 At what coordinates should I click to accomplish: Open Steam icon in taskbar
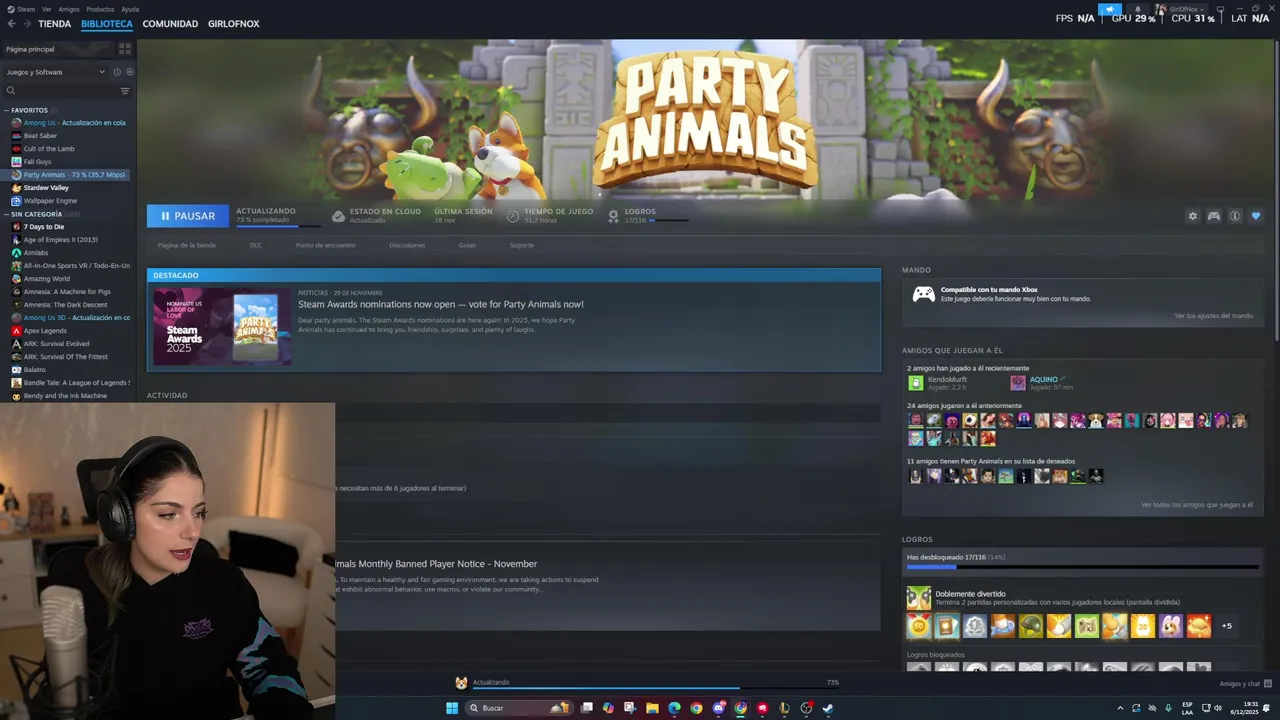pyautogui.click(x=828, y=708)
